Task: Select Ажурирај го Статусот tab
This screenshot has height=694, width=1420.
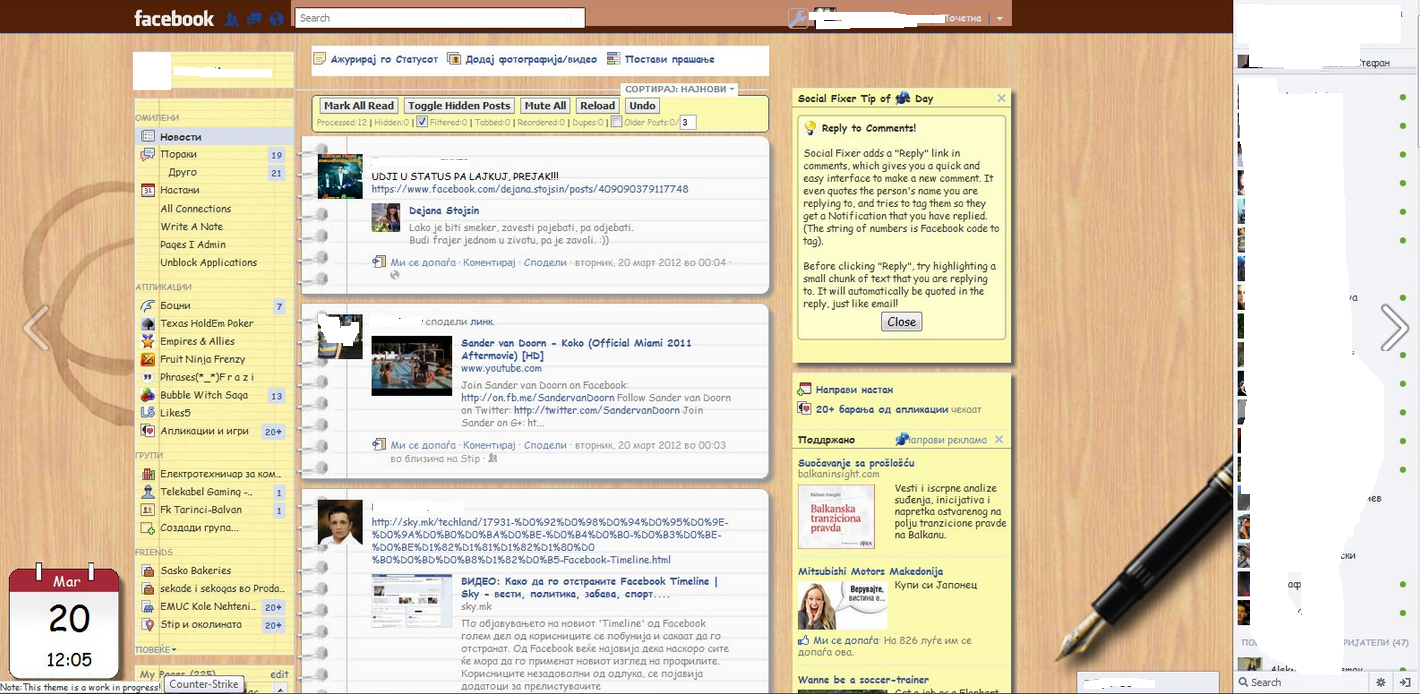Action: (384, 59)
